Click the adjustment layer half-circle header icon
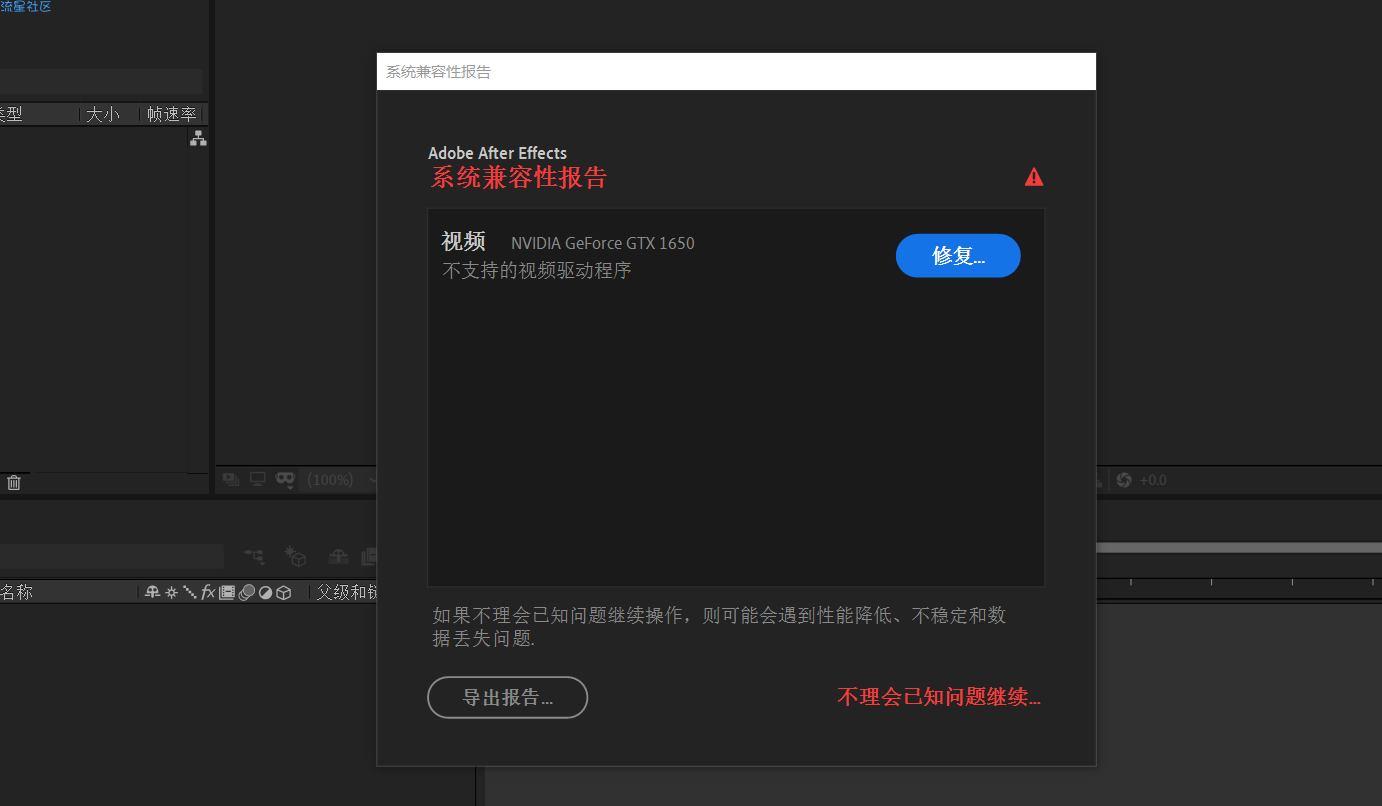This screenshot has width=1382, height=806. [265, 592]
